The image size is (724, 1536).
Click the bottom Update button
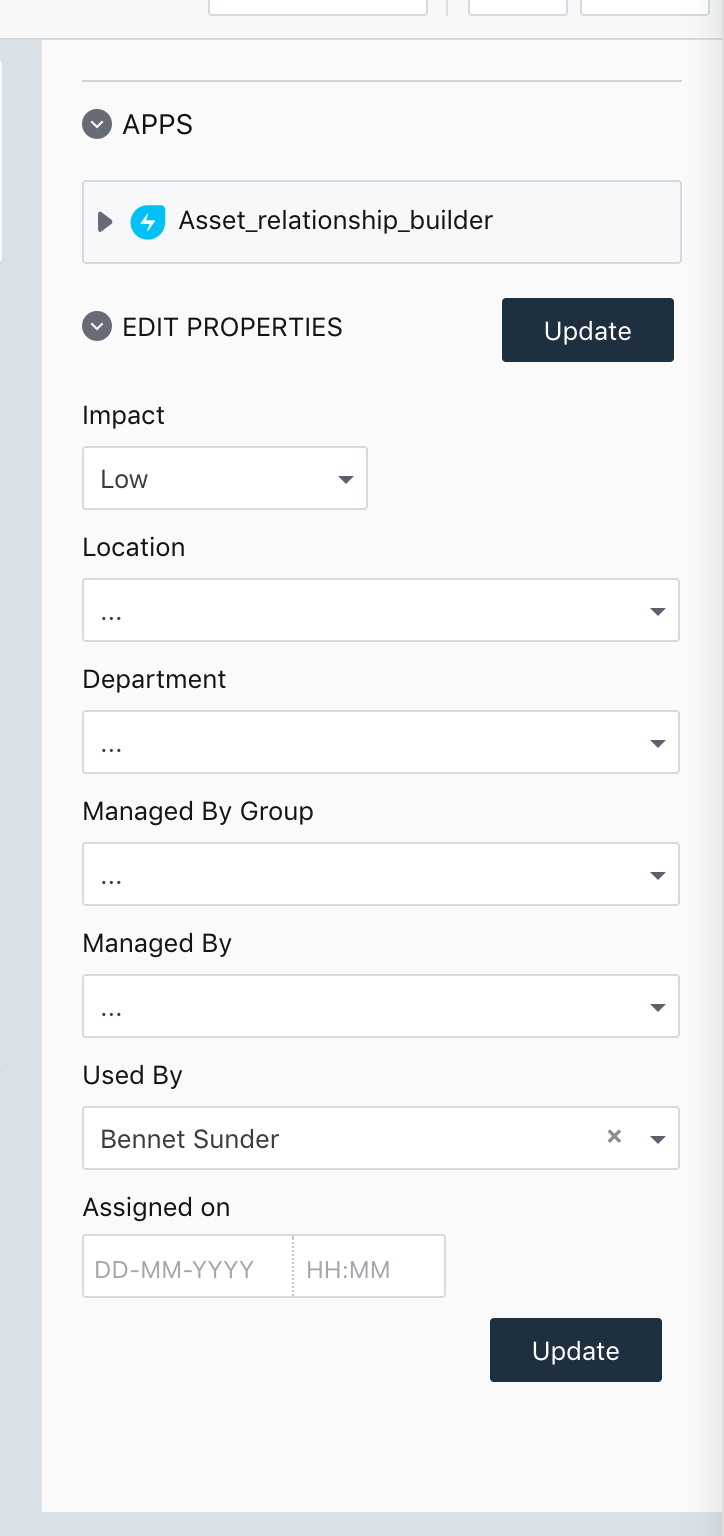click(575, 1350)
